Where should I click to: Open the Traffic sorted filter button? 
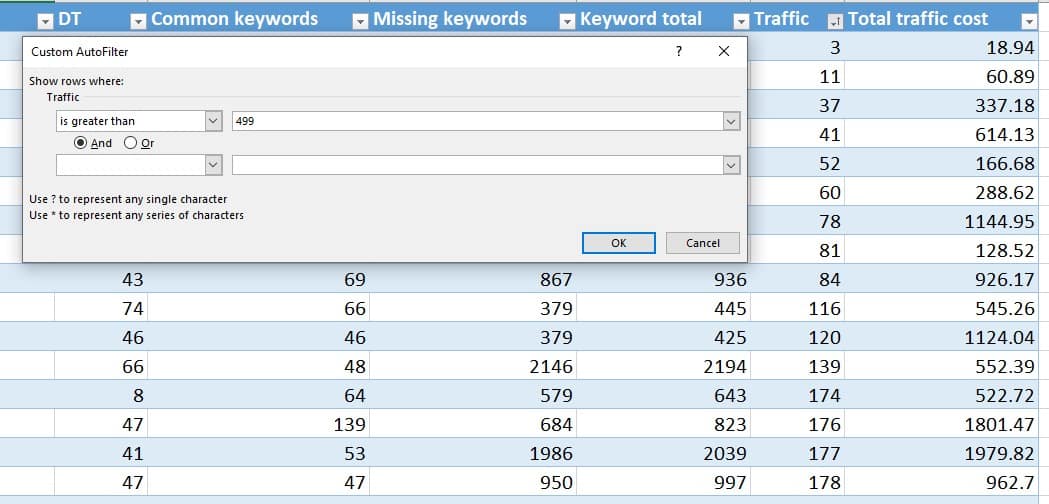(x=835, y=21)
